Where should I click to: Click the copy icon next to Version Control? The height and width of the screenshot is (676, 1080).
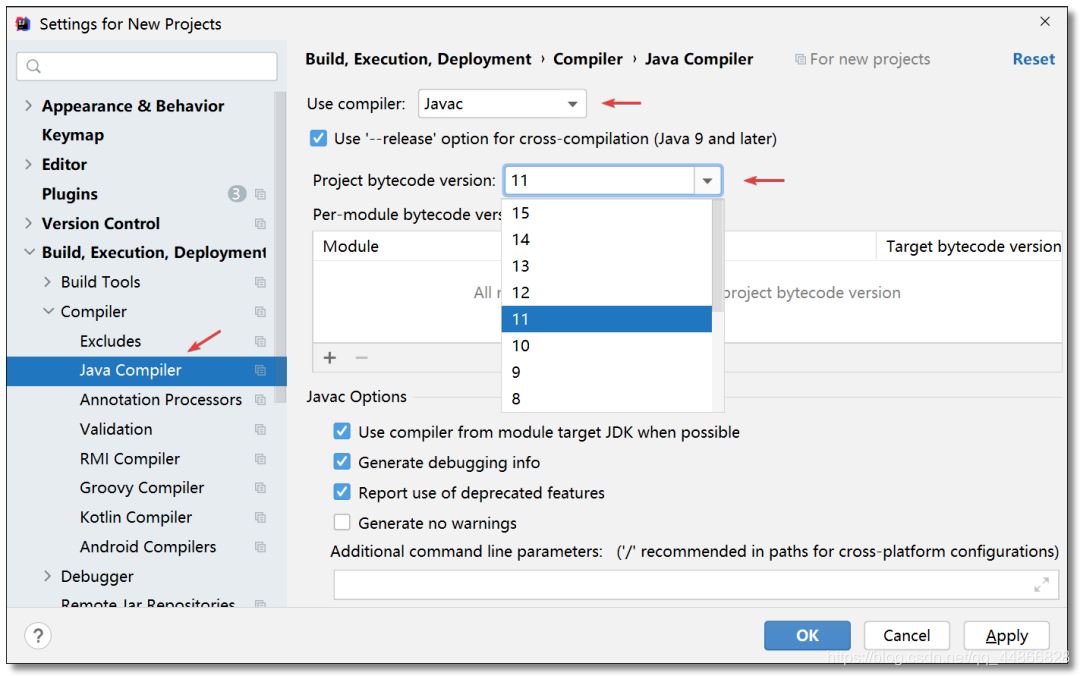coord(260,224)
